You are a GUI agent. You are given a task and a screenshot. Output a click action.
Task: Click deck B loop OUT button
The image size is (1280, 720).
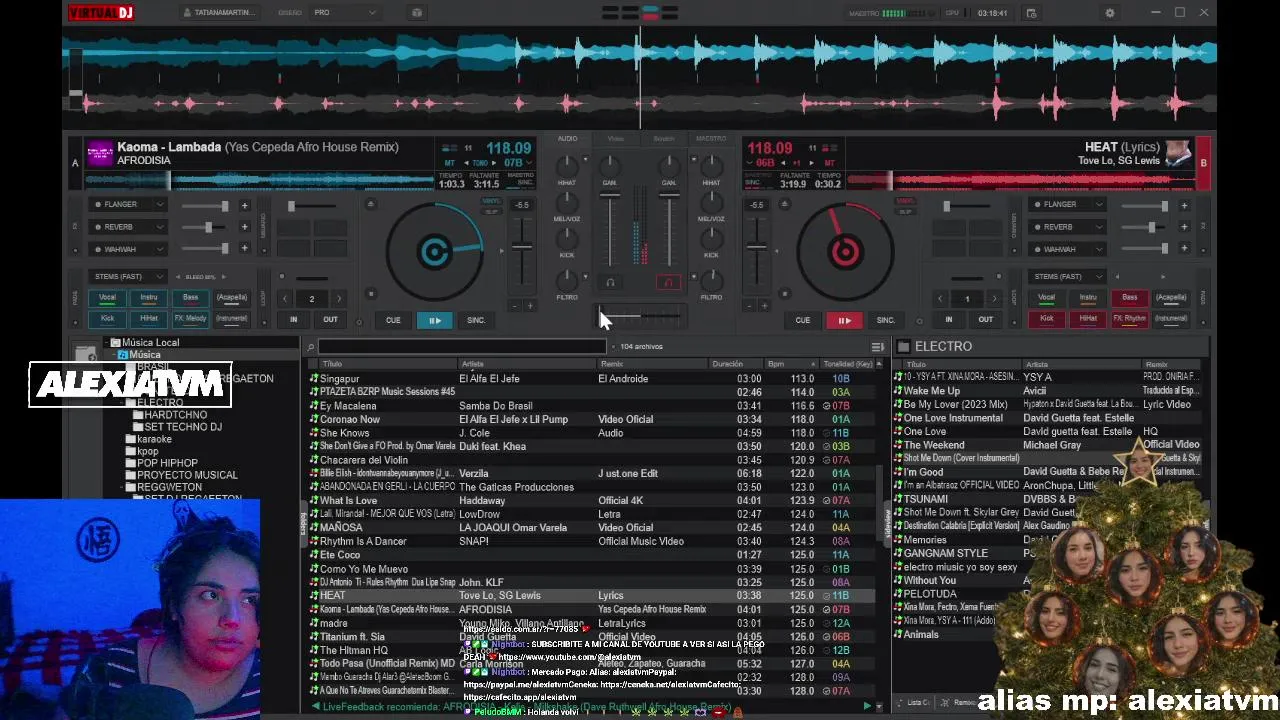pos(985,320)
